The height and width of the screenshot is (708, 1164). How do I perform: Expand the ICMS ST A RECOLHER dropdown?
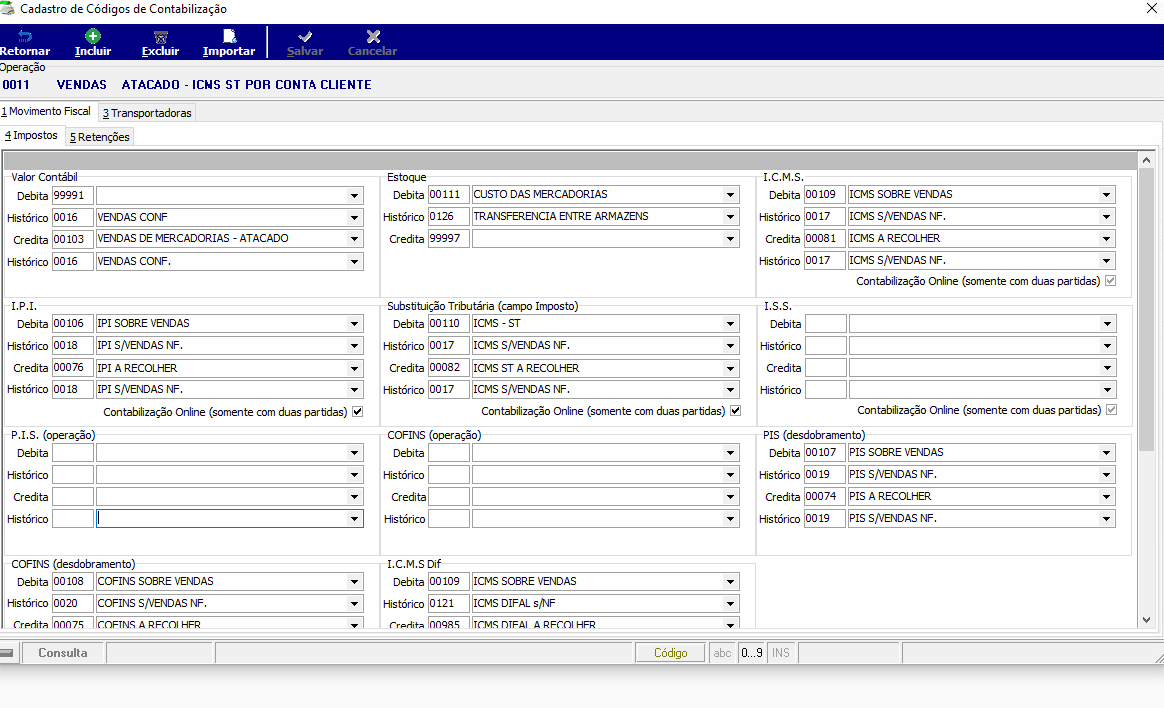click(x=730, y=368)
